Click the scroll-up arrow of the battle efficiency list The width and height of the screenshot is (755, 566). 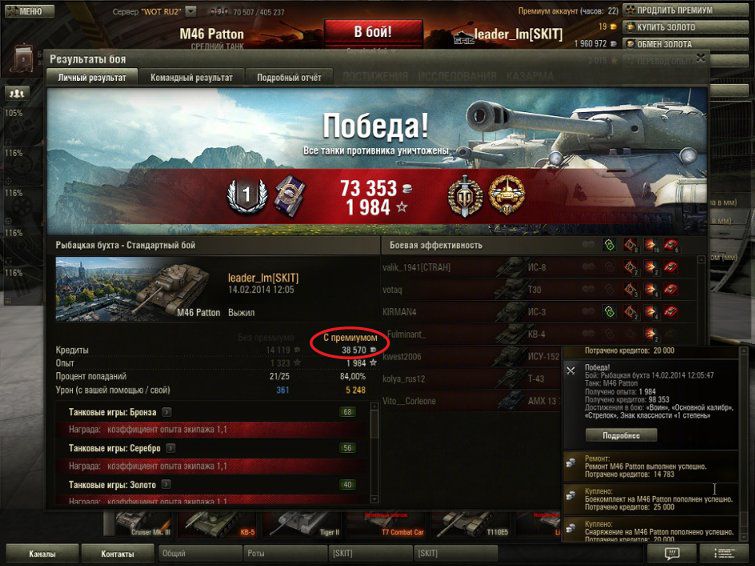(701, 260)
